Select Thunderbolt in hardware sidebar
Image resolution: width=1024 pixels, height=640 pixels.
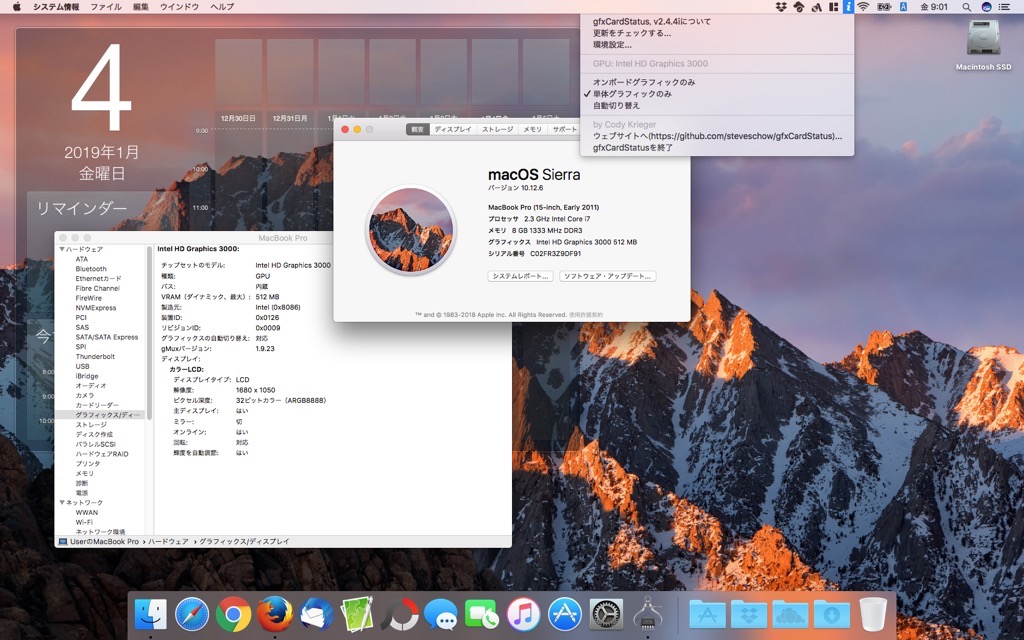[x=95, y=357]
